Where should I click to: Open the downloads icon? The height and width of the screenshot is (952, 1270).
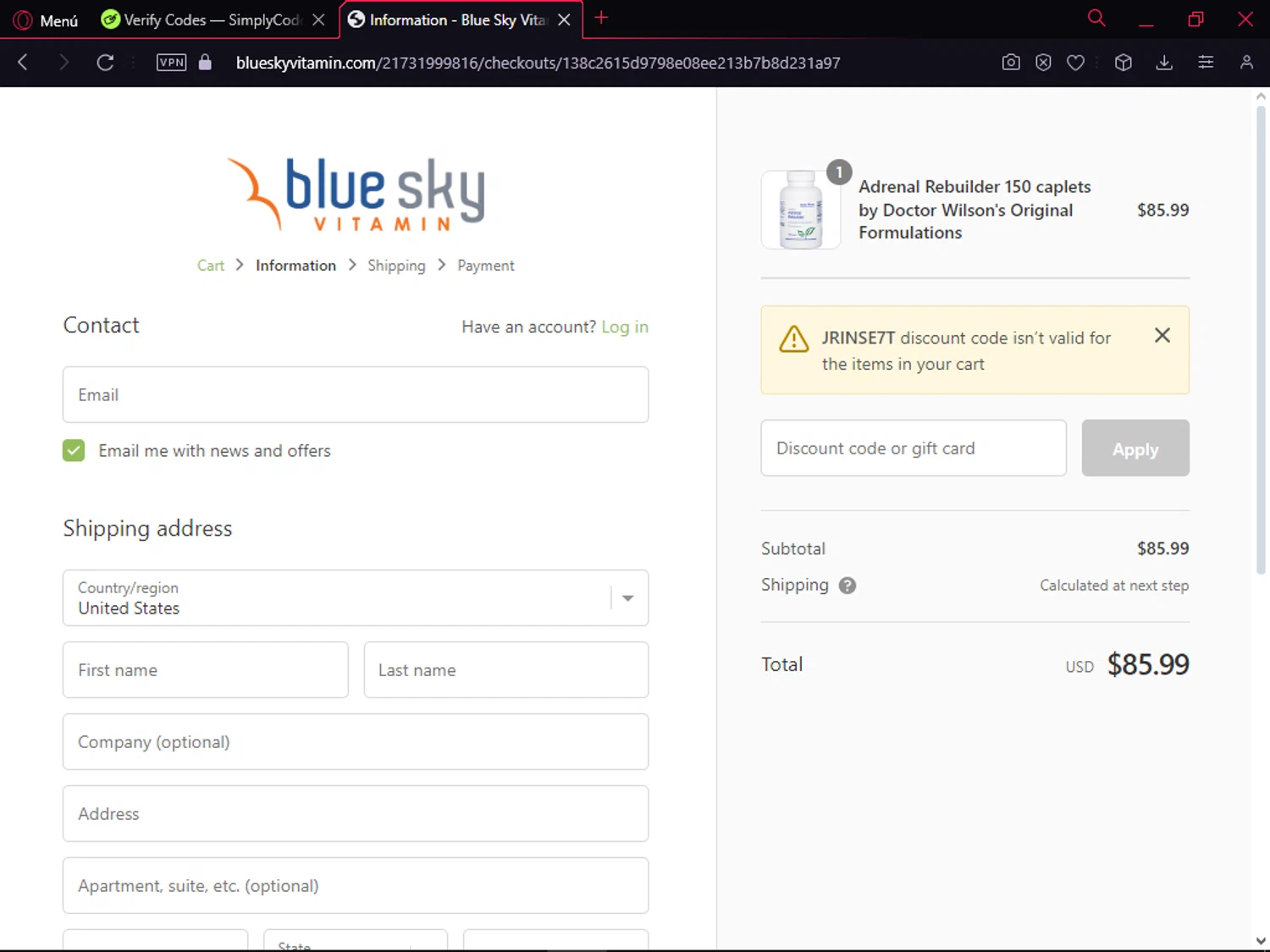click(1164, 63)
